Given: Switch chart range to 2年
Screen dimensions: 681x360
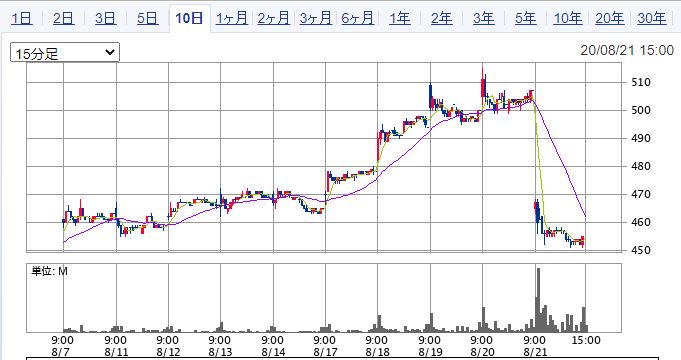Looking at the screenshot, I should pyautogui.click(x=442, y=19).
